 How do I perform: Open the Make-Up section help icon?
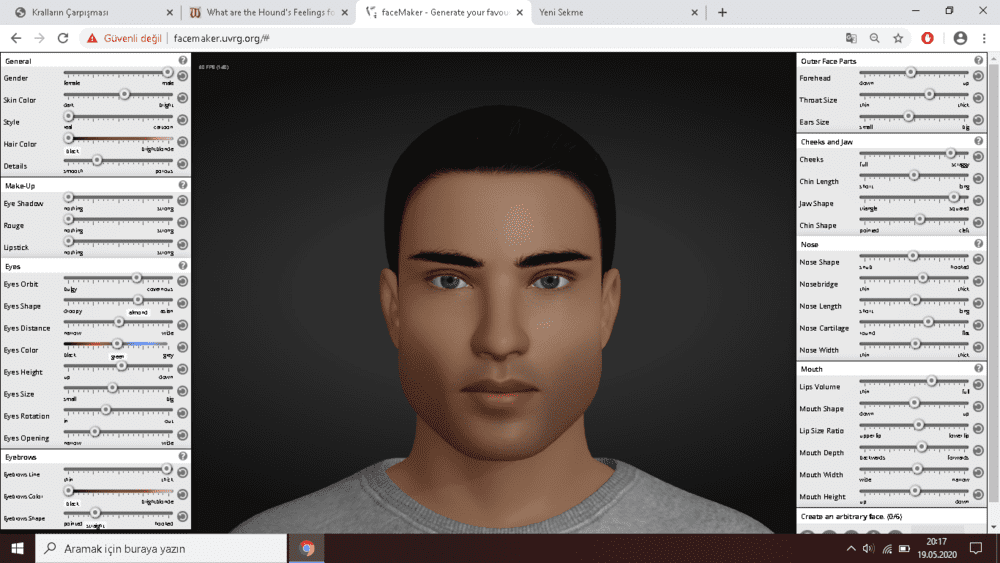click(x=183, y=185)
